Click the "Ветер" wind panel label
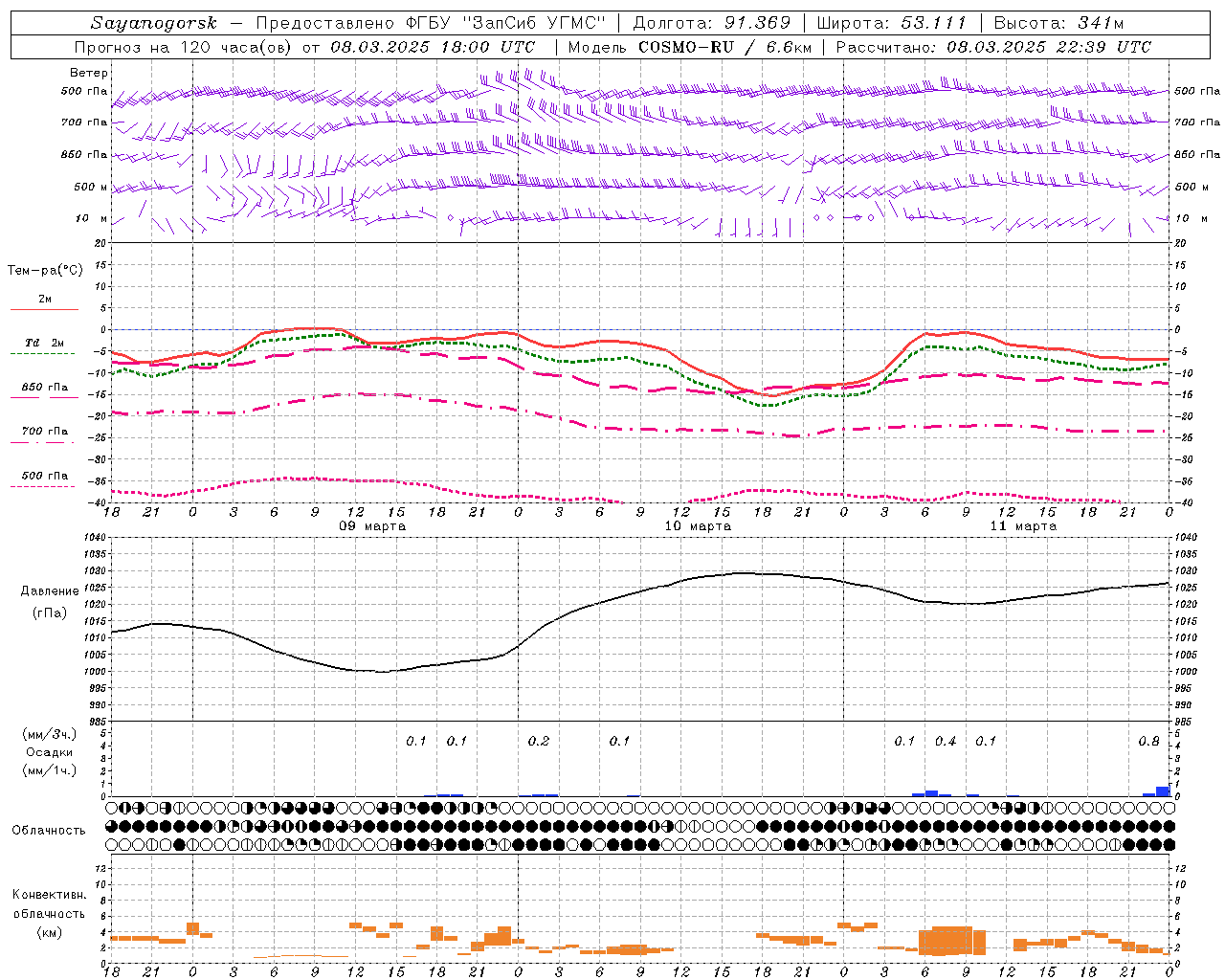Screen dimensions: 1225x980 [89, 73]
